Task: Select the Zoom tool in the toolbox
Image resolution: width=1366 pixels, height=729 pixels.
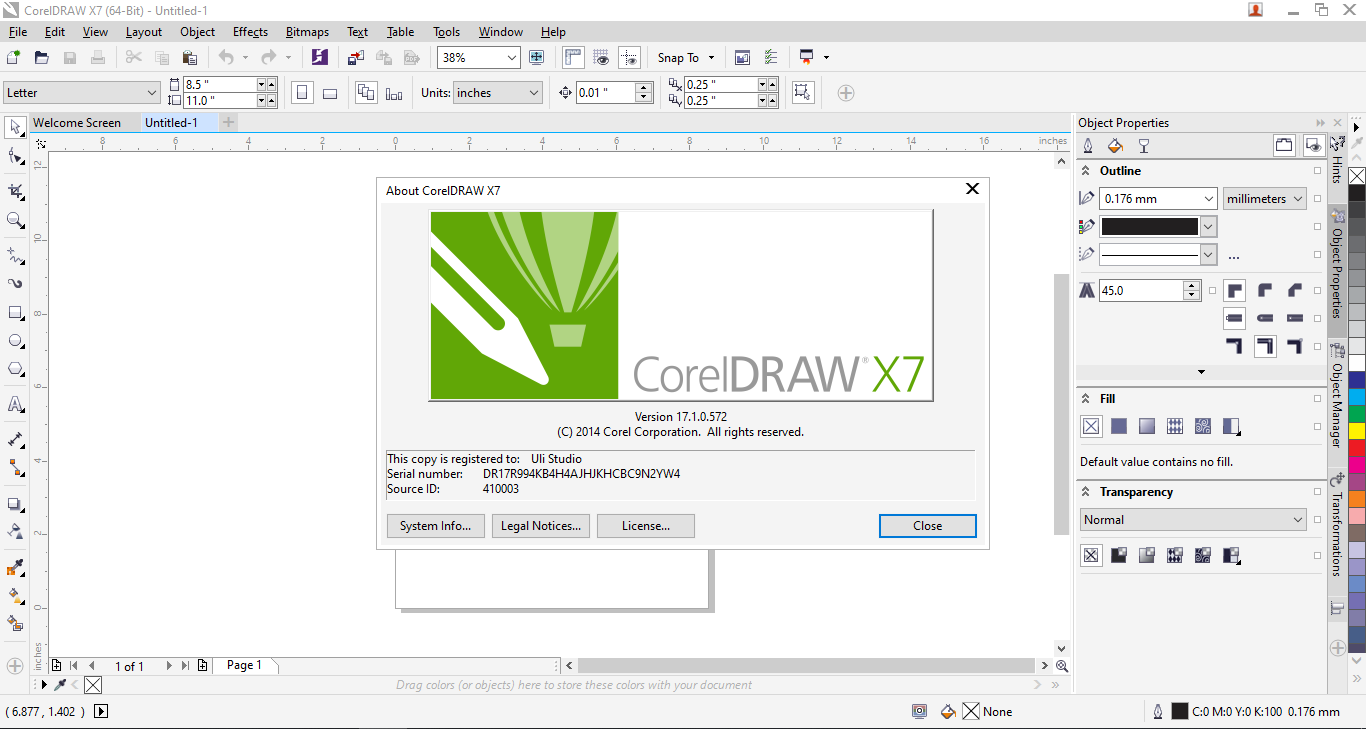Action: [x=14, y=218]
